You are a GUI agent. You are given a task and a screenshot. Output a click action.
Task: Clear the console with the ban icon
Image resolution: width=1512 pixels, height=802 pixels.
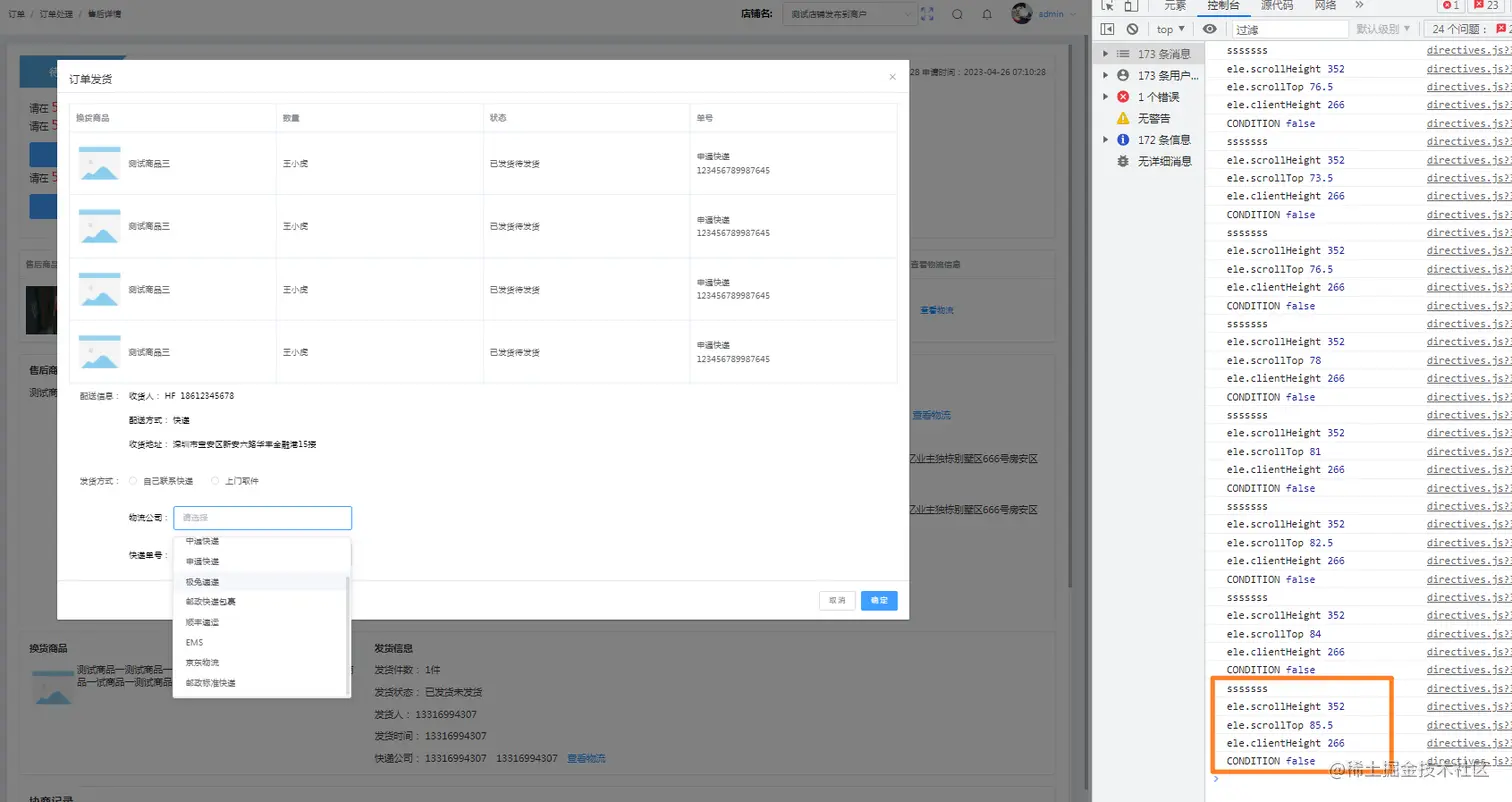click(x=1132, y=29)
